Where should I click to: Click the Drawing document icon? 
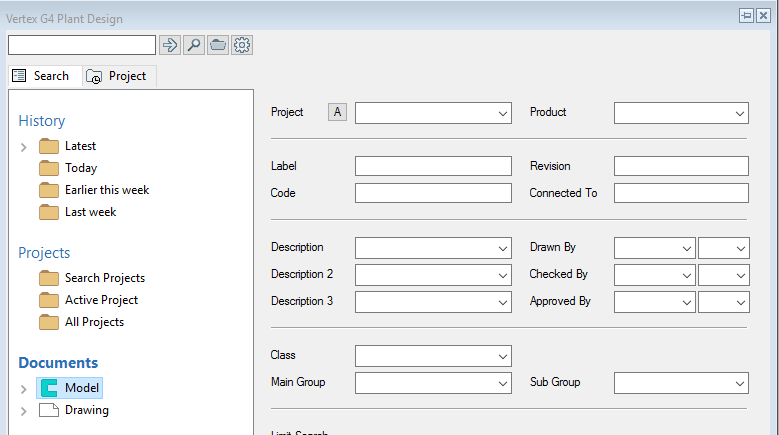pyautogui.click(x=49, y=410)
